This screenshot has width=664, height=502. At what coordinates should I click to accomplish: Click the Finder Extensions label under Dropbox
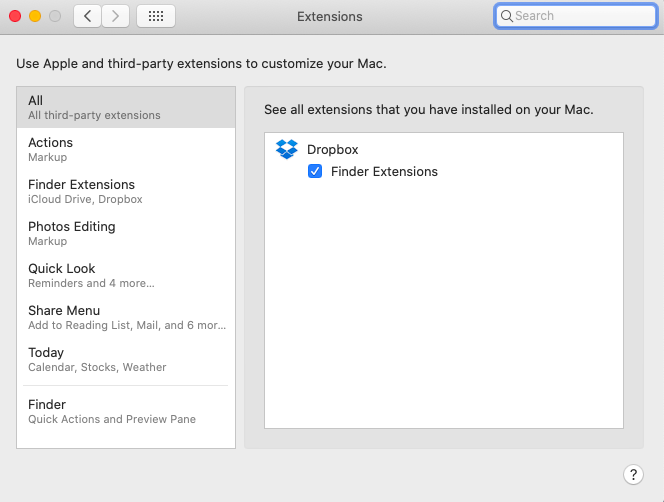click(x=384, y=172)
